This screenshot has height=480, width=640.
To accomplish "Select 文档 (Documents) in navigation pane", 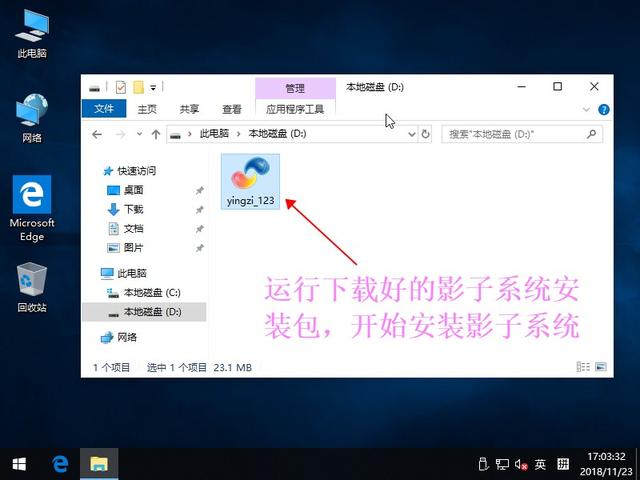I will click(133, 229).
